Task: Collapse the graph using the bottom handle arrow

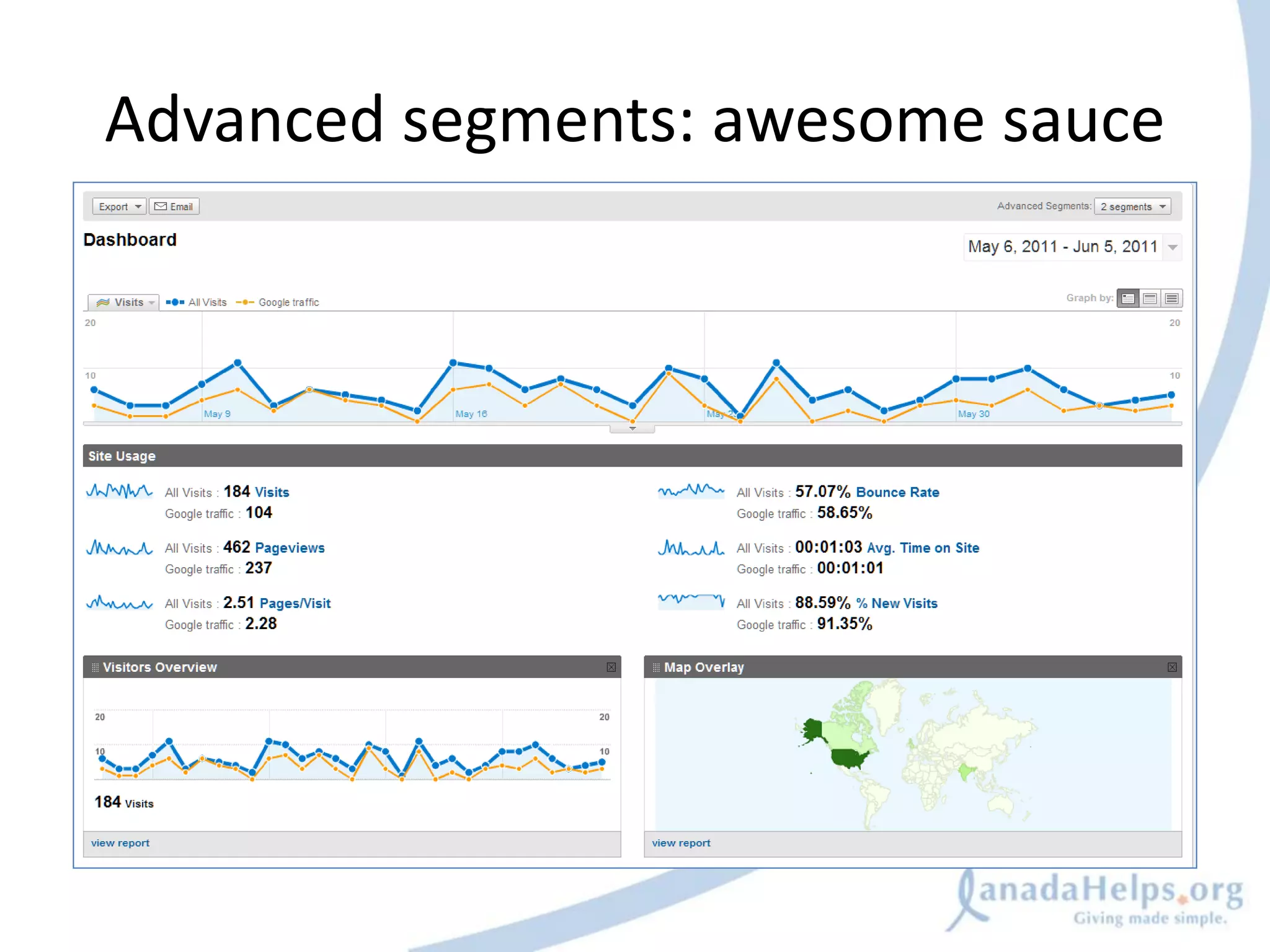Action: pos(632,429)
